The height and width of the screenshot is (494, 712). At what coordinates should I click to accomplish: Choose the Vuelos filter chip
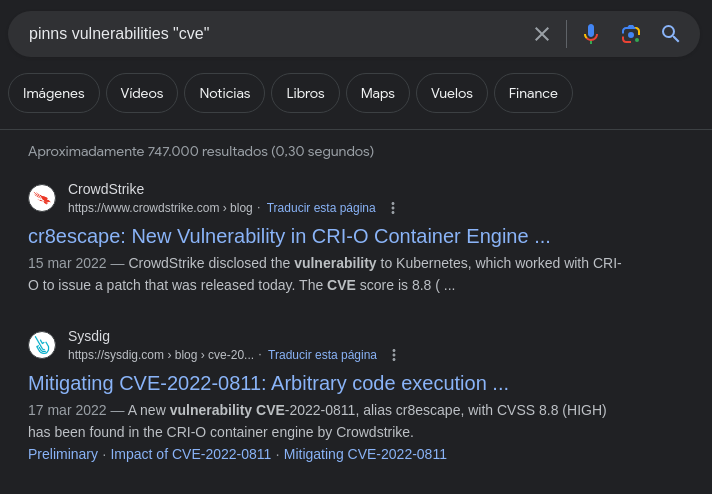pyautogui.click(x=452, y=93)
